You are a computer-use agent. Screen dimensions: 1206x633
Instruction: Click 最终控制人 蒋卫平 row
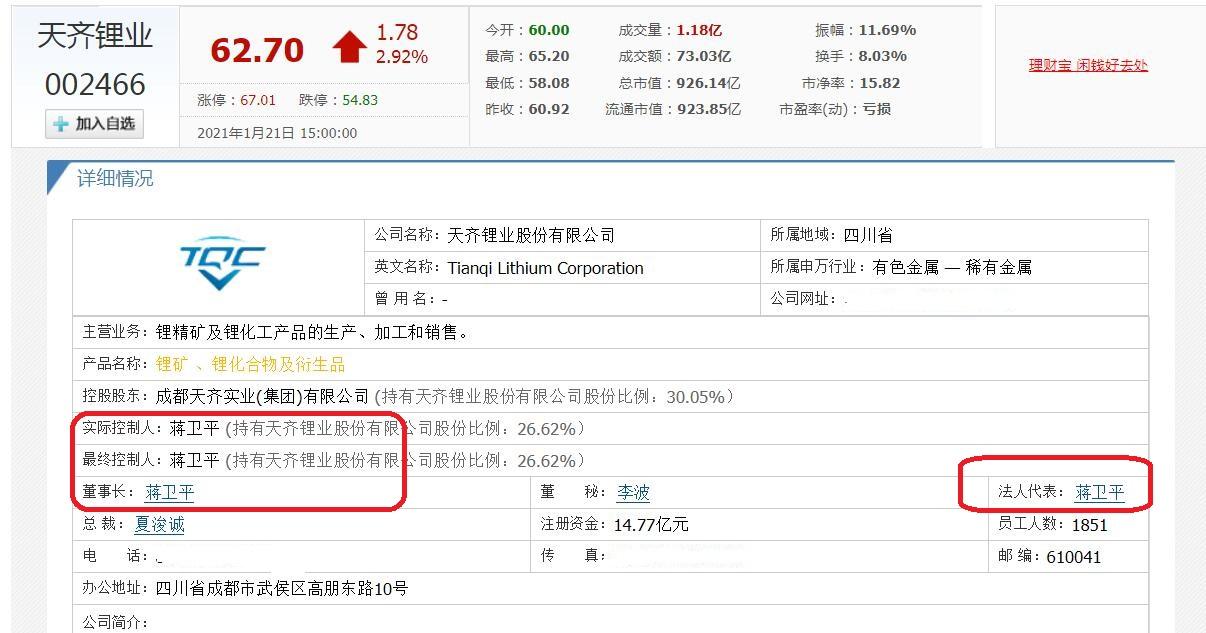pos(611,460)
